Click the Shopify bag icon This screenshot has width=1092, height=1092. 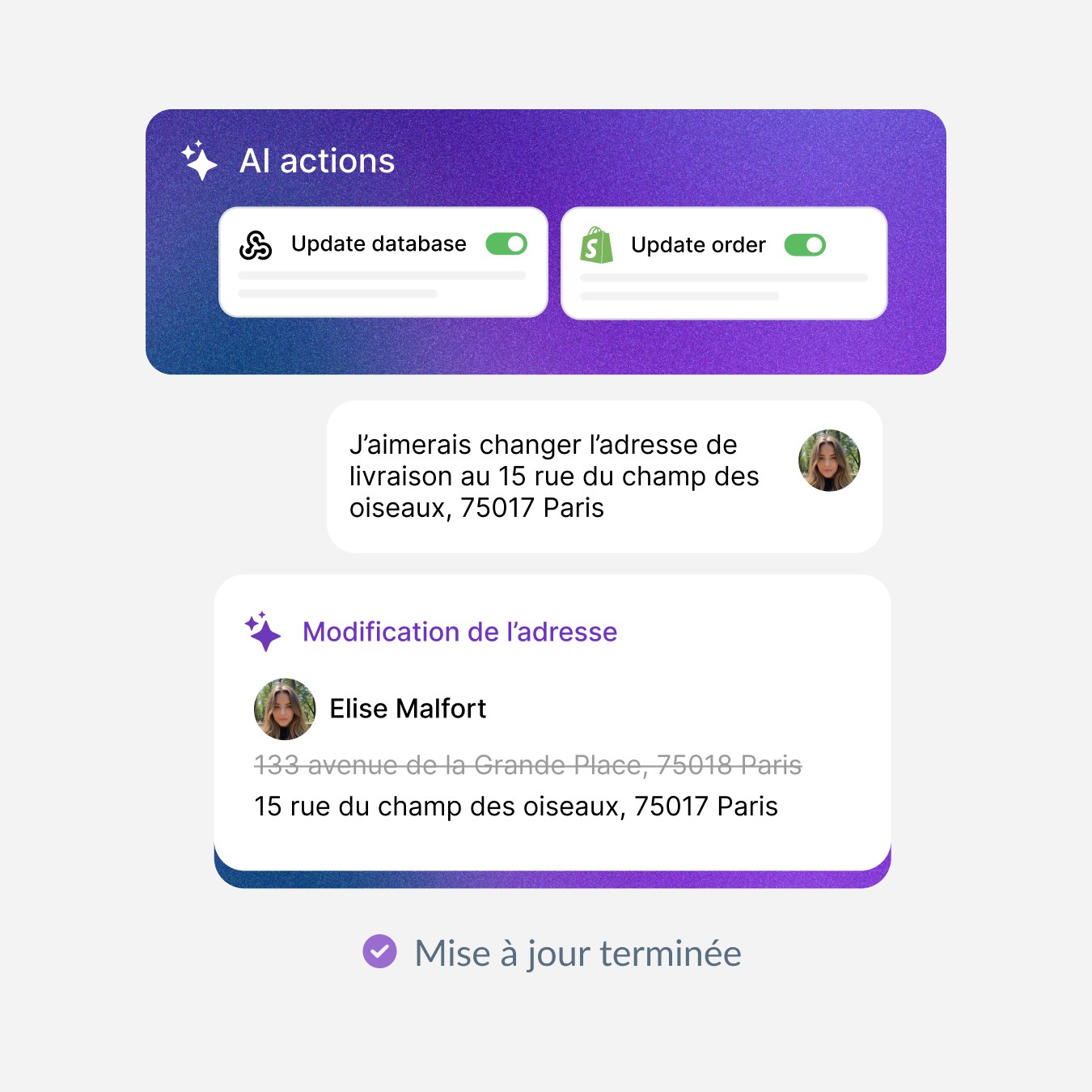click(596, 245)
